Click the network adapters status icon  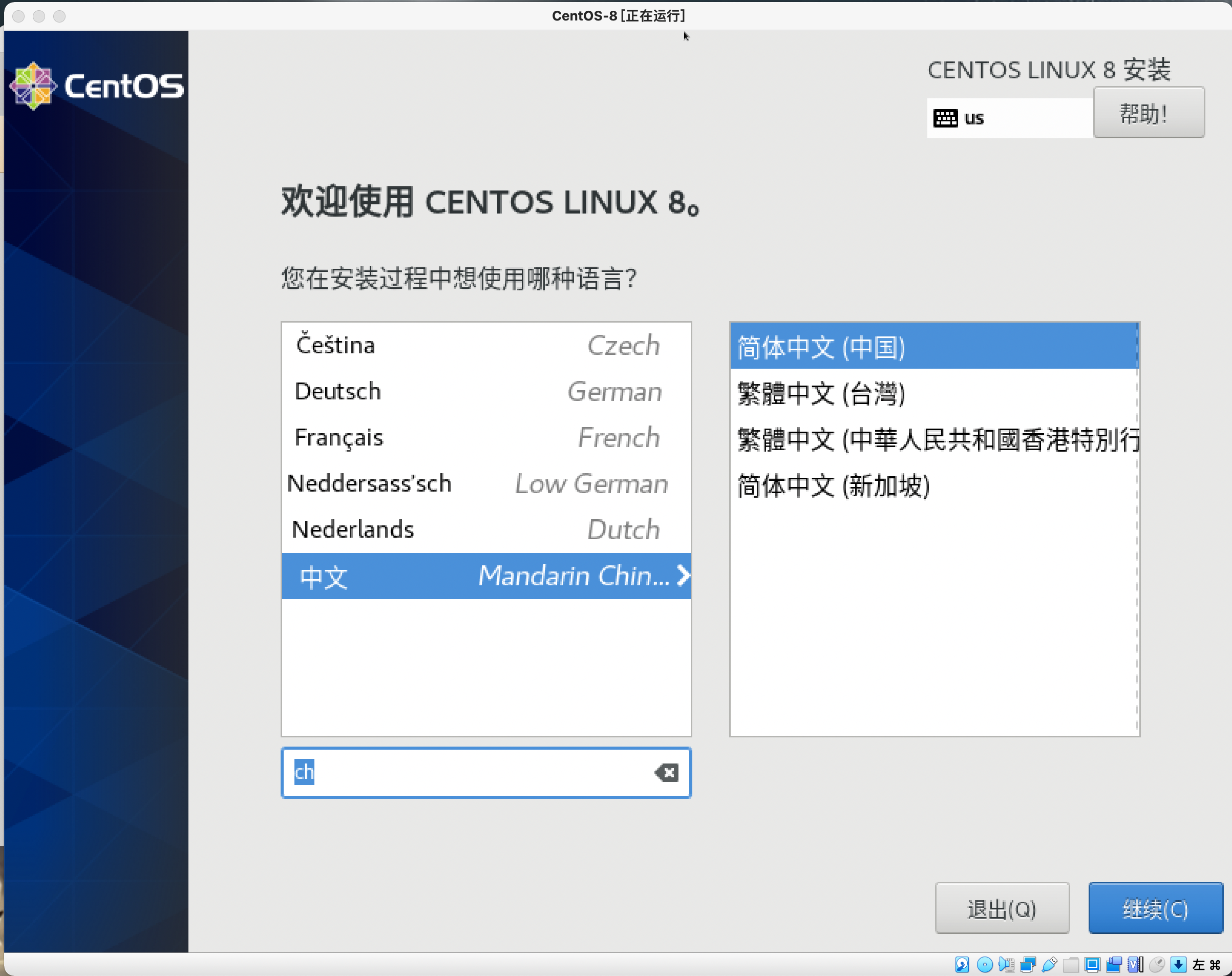(1028, 965)
